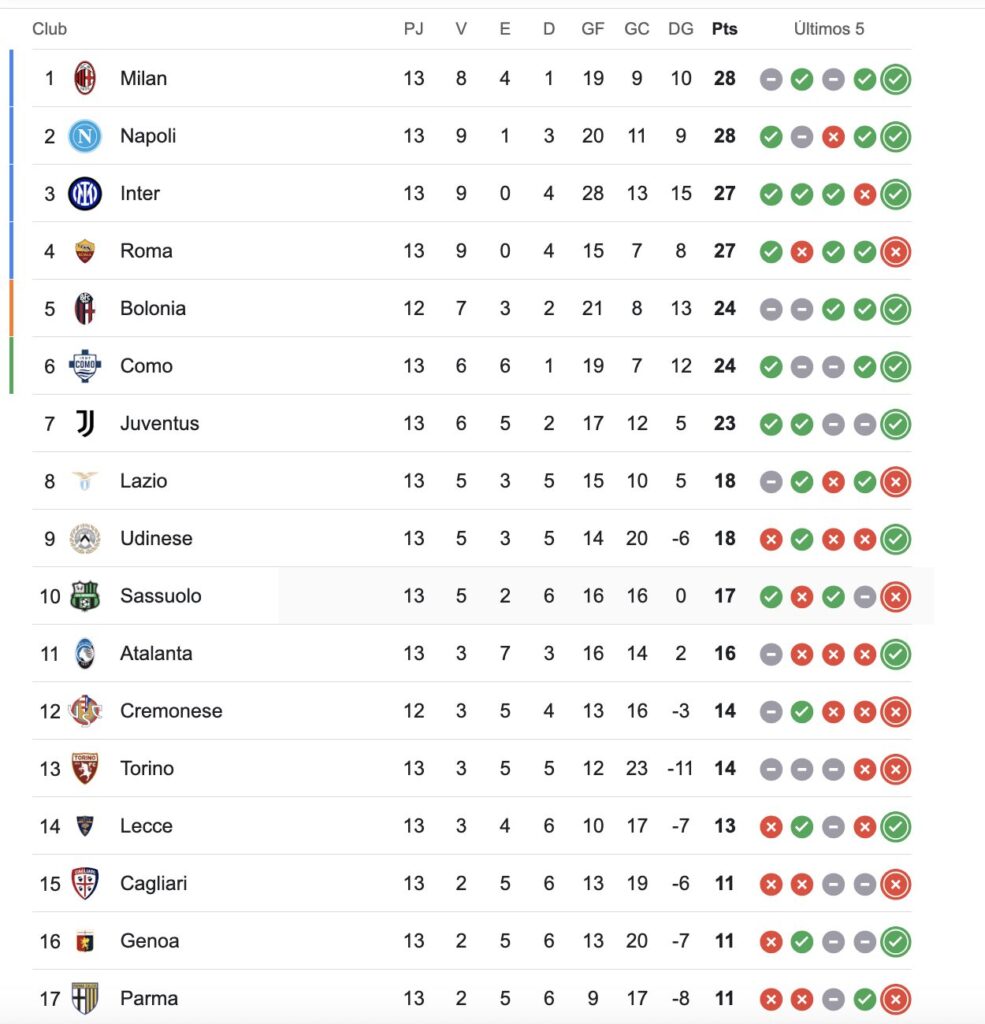
Task: Click the Genoa club crest
Action: (x=85, y=941)
